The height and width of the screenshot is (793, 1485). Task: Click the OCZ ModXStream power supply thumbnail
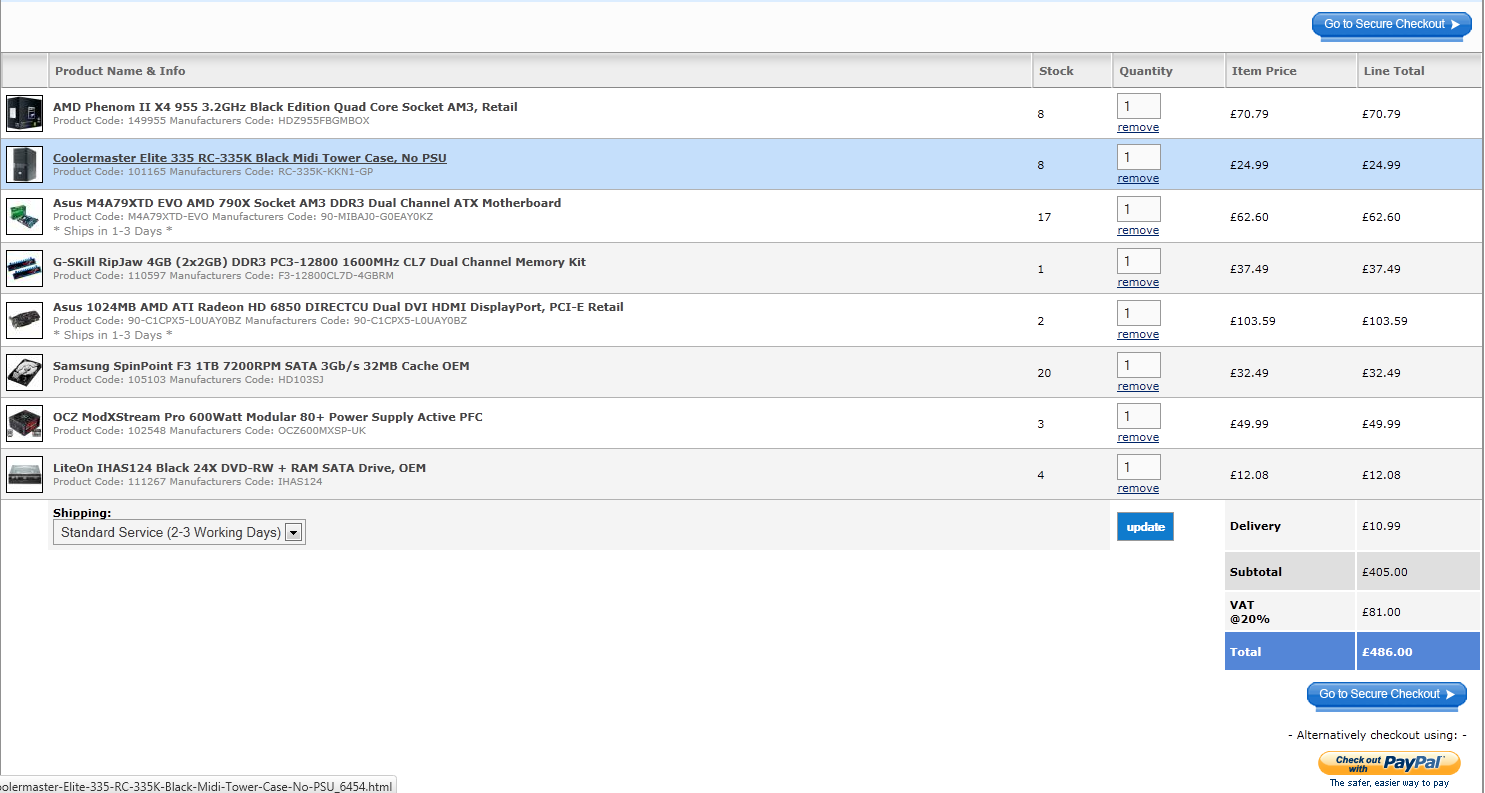pos(24,423)
